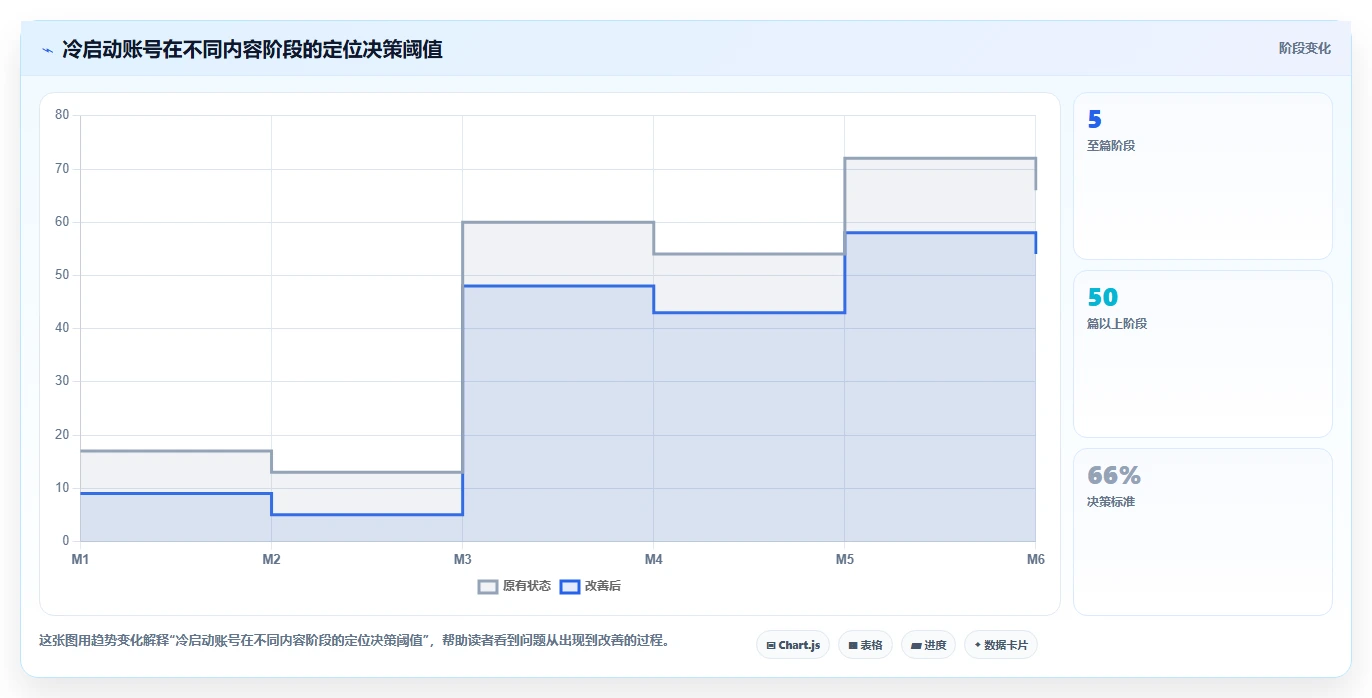Click the 数据卡片 tag button

pos(1001,645)
